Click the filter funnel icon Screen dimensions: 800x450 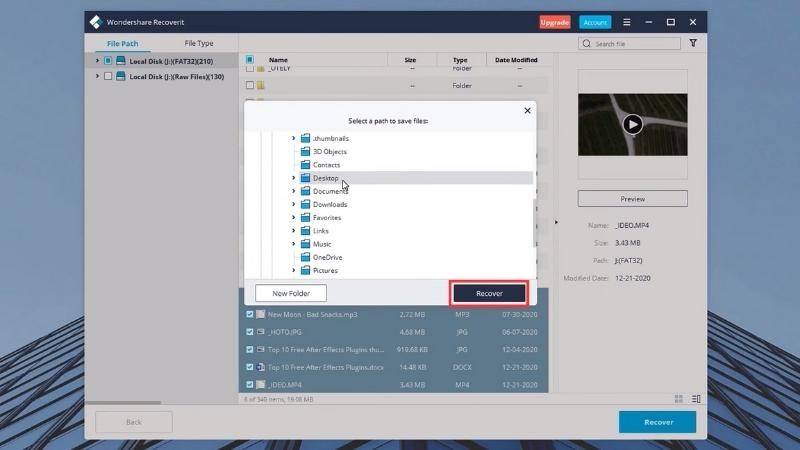click(x=693, y=44)
